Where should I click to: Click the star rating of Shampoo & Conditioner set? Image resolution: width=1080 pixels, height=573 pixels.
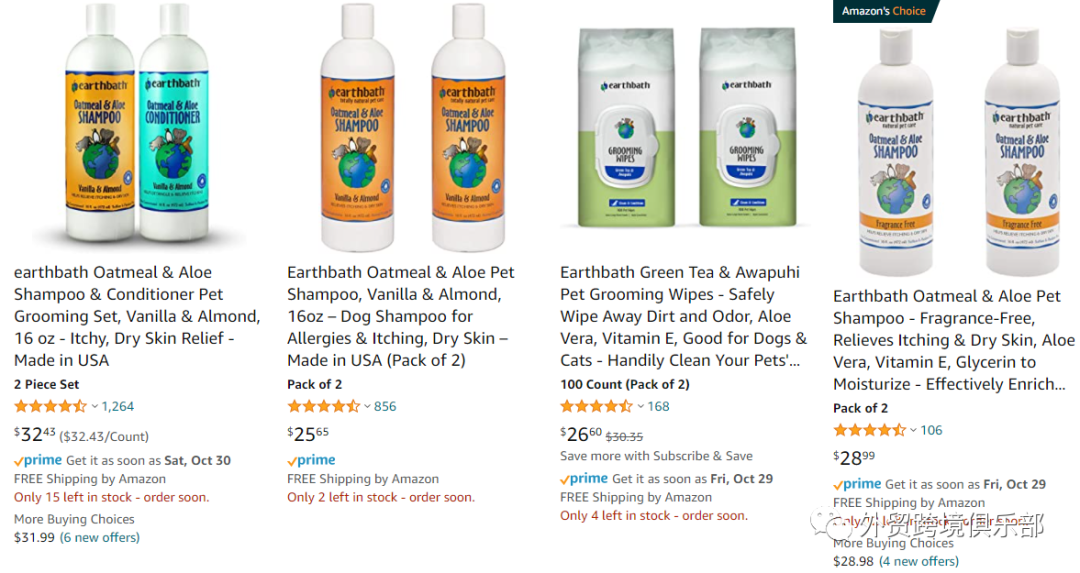click(51, 406)
